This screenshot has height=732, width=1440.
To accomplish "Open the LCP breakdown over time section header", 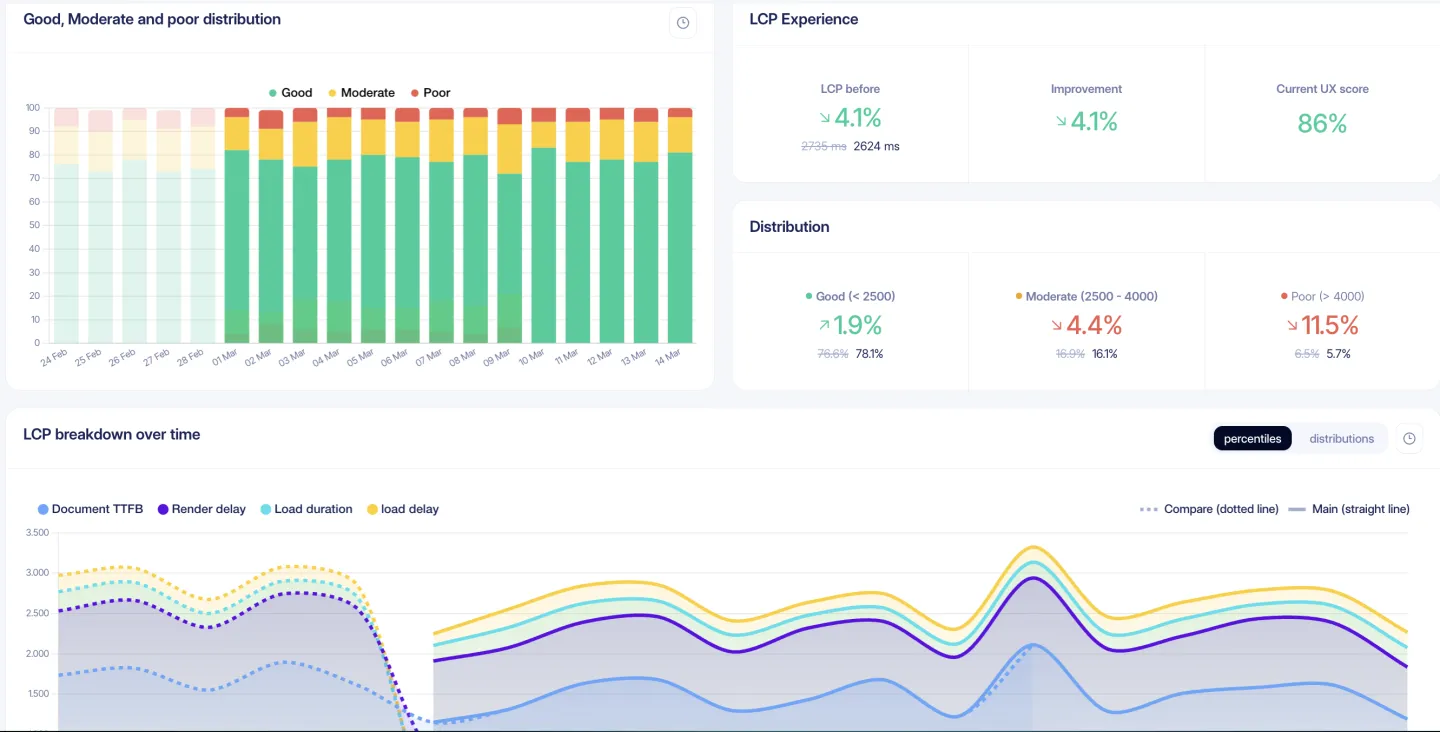I will (112, 434).
